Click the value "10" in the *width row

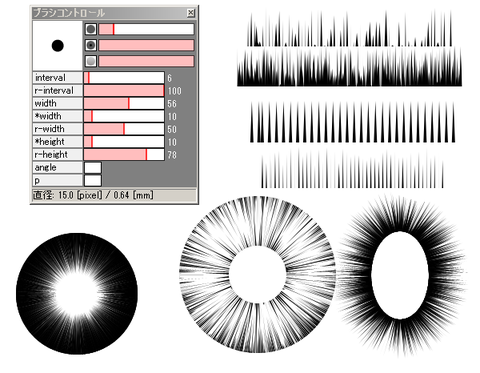pos(172,117)
